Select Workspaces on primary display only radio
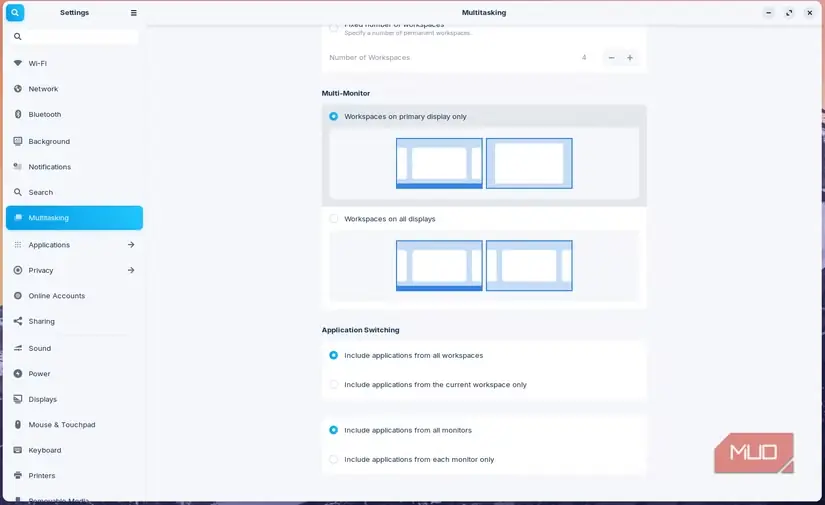The width and height of the screenshot is (825, 505). click(x=334, y=116)
